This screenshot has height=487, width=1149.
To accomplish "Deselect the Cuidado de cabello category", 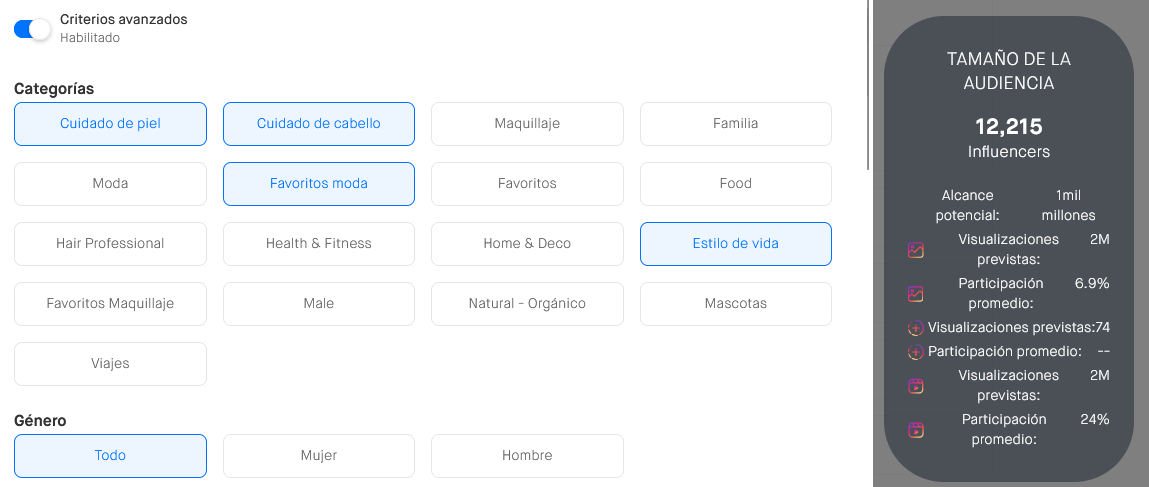I will click(319, 124).
